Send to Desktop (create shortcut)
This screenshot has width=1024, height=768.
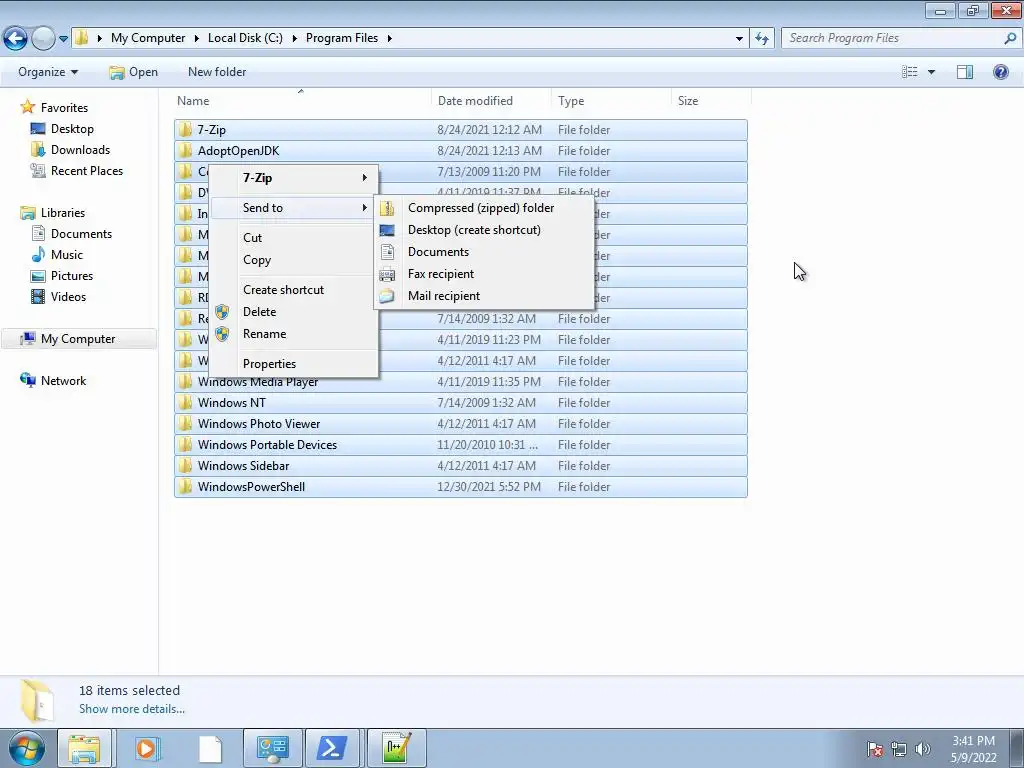(484, 230)
